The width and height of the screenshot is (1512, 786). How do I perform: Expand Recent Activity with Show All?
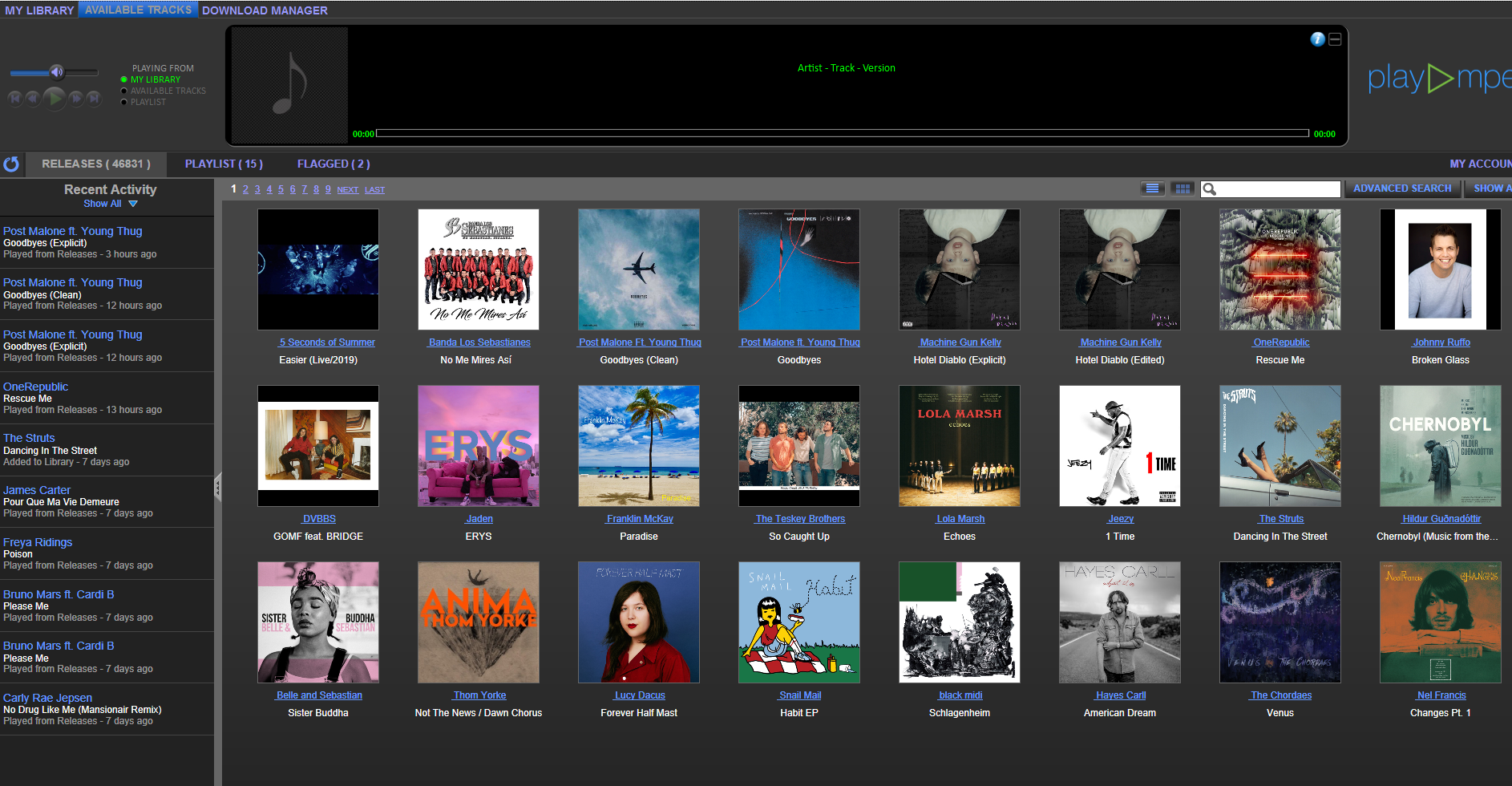tap(110, 204)
